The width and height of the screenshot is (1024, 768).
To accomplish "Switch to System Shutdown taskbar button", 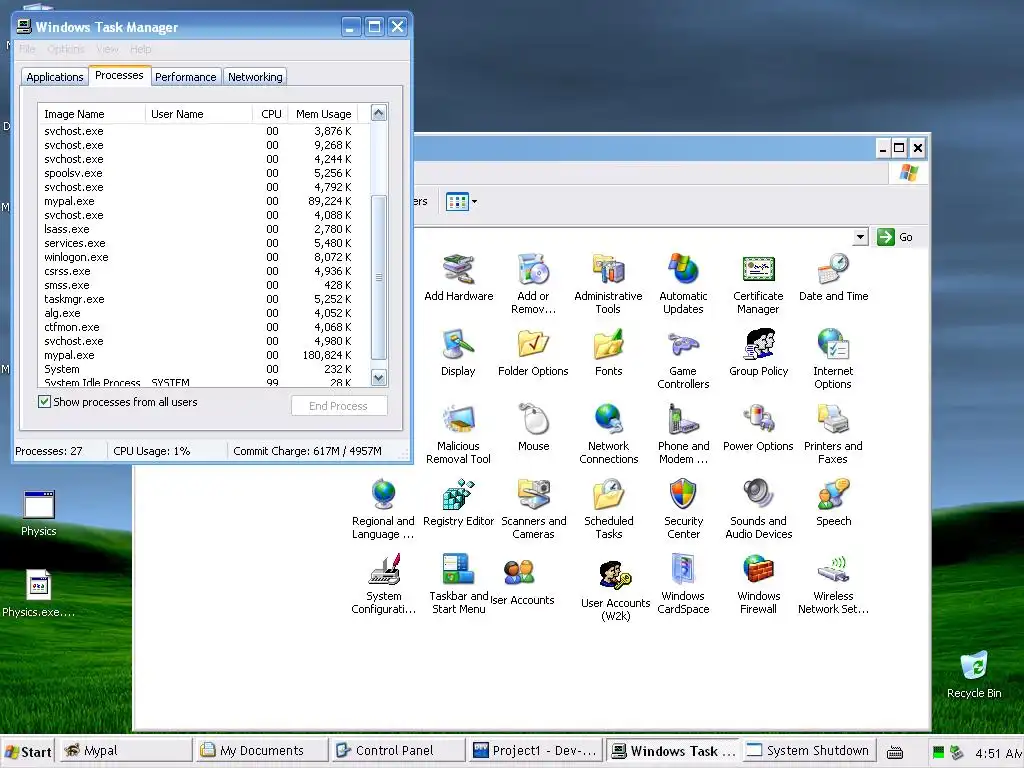I will pyautogui.click(x=808, y=751).
